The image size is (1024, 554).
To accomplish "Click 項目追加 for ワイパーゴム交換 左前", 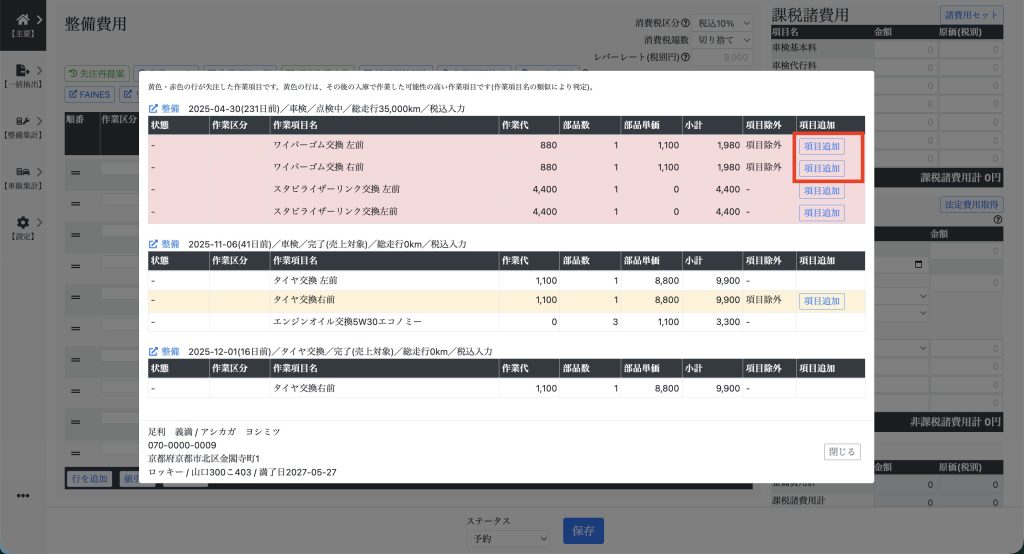I will click(821, 146).
